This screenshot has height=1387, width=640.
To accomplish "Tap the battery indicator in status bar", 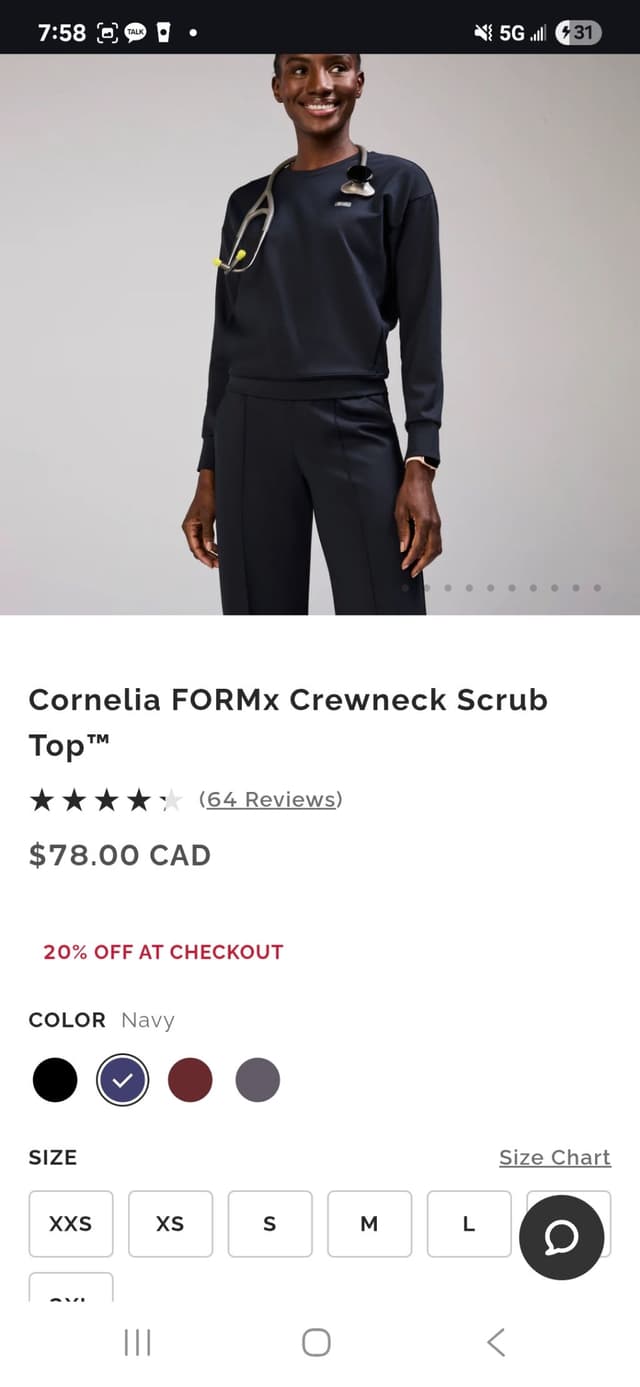I will click(x=578, y=33).
